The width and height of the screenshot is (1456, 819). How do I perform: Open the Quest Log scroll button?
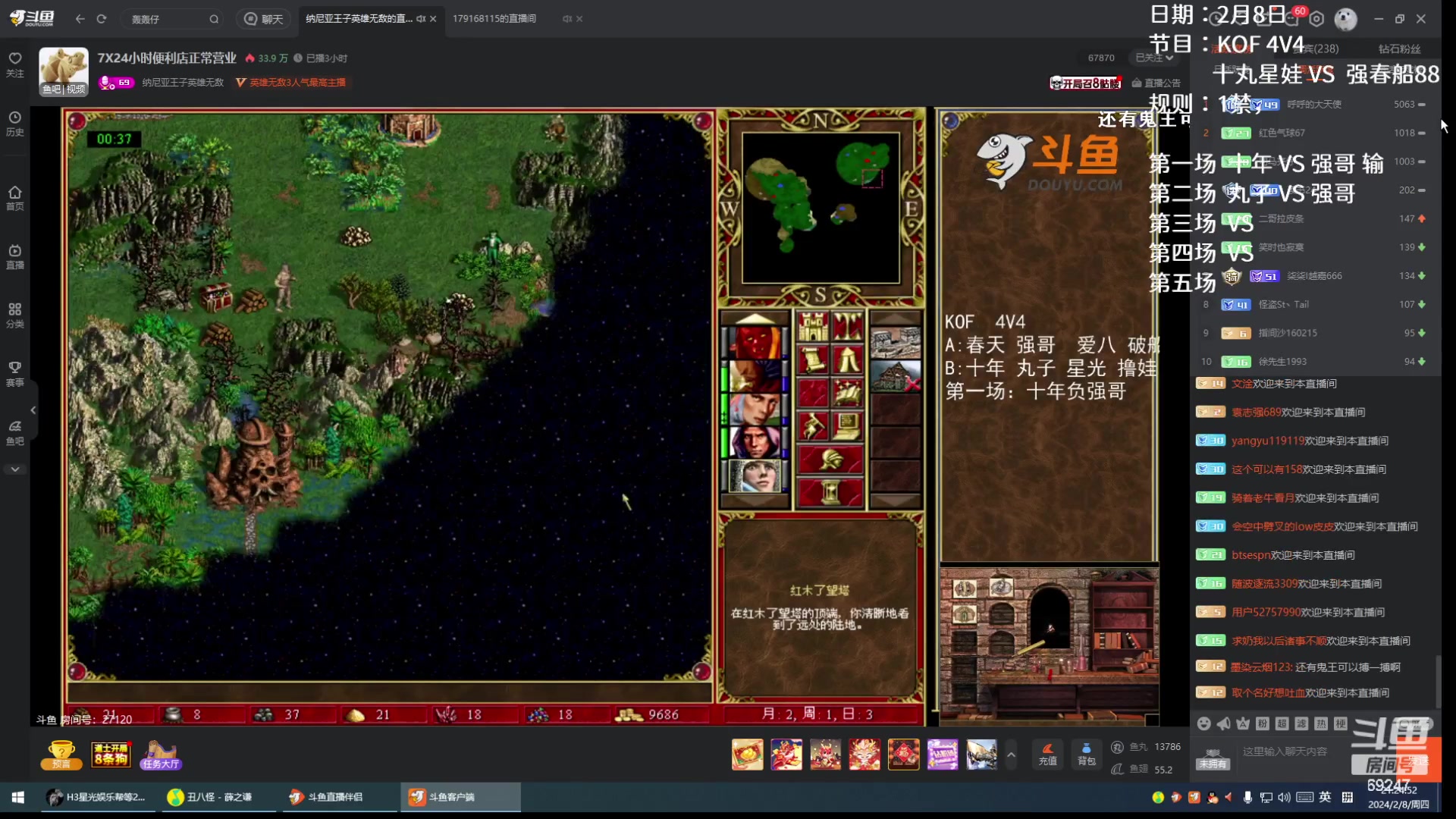pyautogui.click(x=813, y=360)
